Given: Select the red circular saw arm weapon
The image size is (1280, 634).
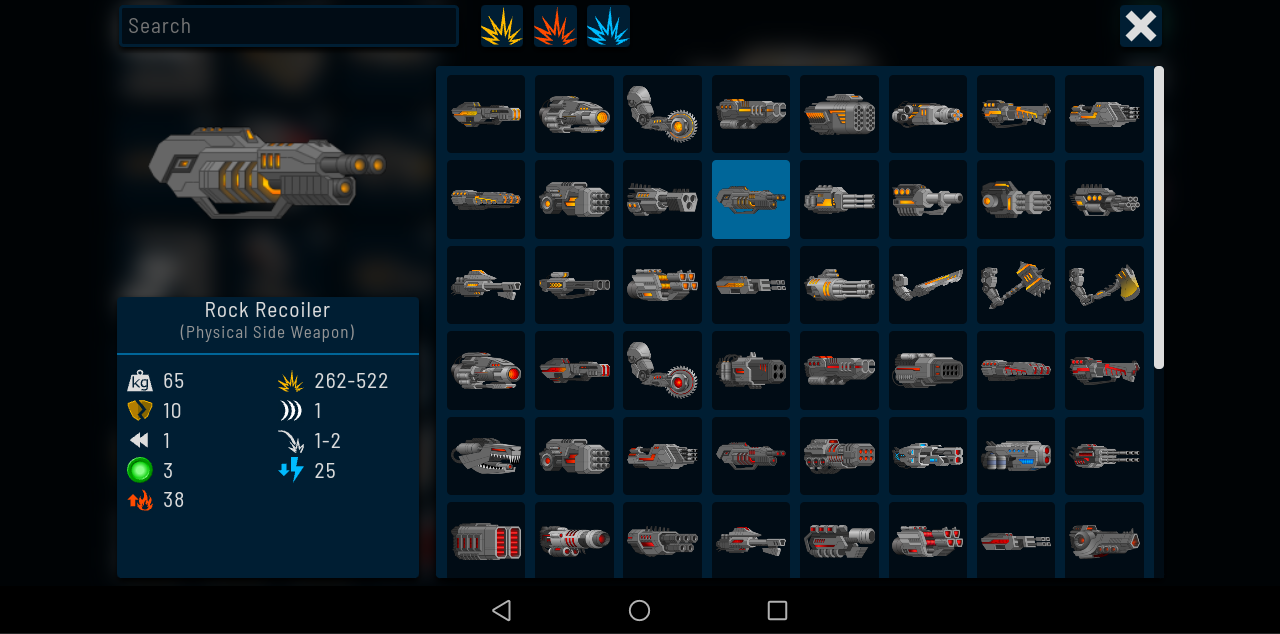Looking at the screenshot, I should (662, 370).
